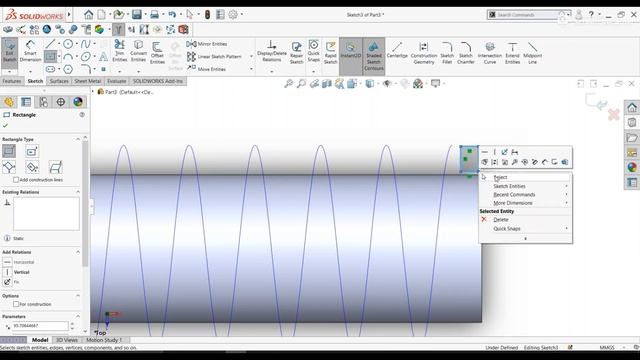The height and width of the screenshot is (360, 640).
Task: Click the property panel scrollbar
Action: pyautogui.click(x=85, y=204)
